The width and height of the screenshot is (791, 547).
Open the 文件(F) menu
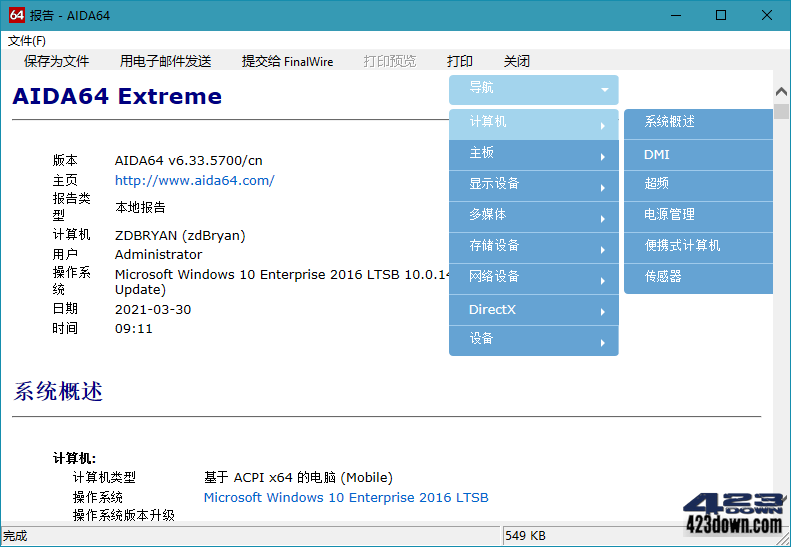point(27,41)
